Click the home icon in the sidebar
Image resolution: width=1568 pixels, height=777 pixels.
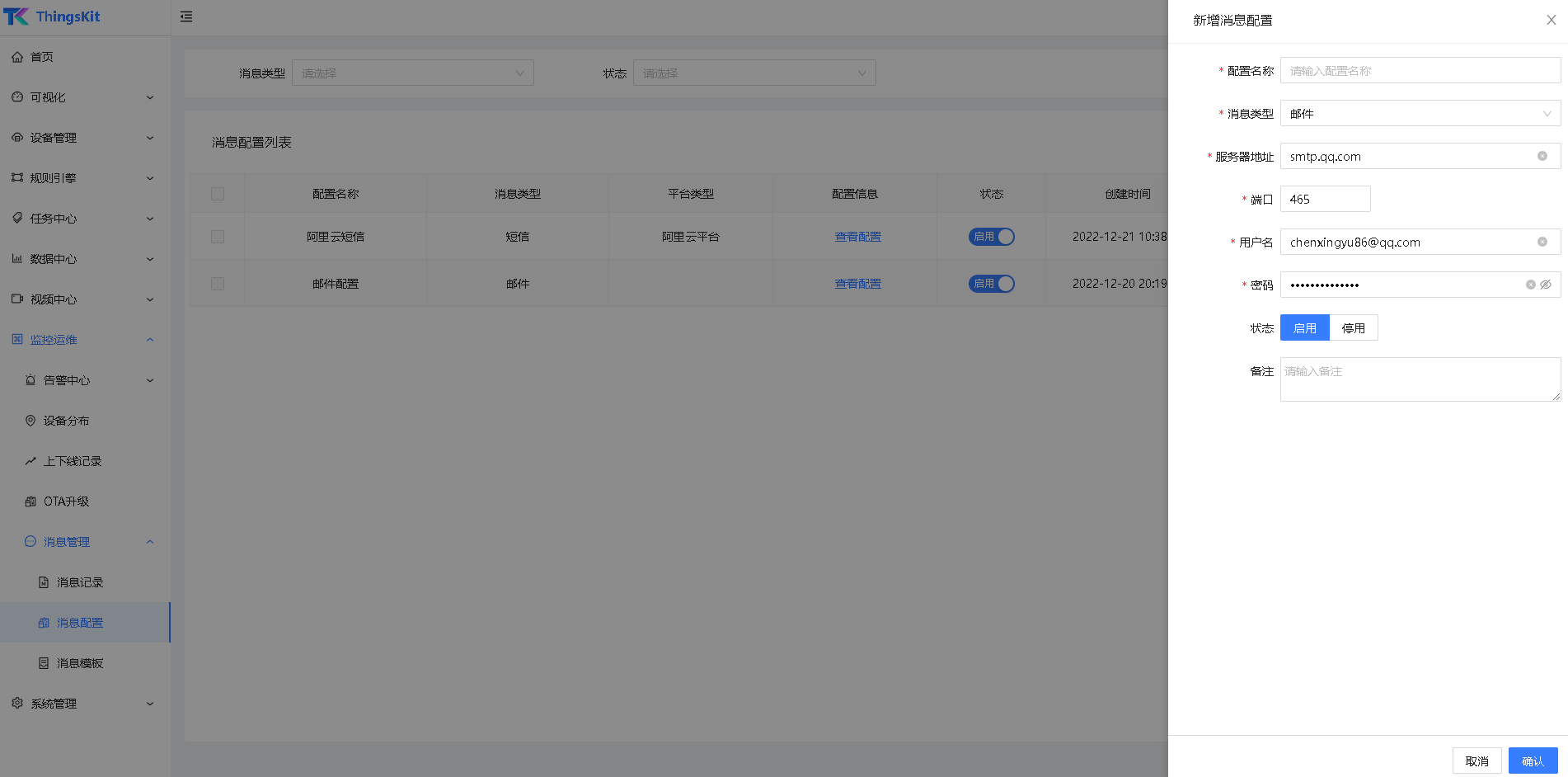click(x=17, y=57)
